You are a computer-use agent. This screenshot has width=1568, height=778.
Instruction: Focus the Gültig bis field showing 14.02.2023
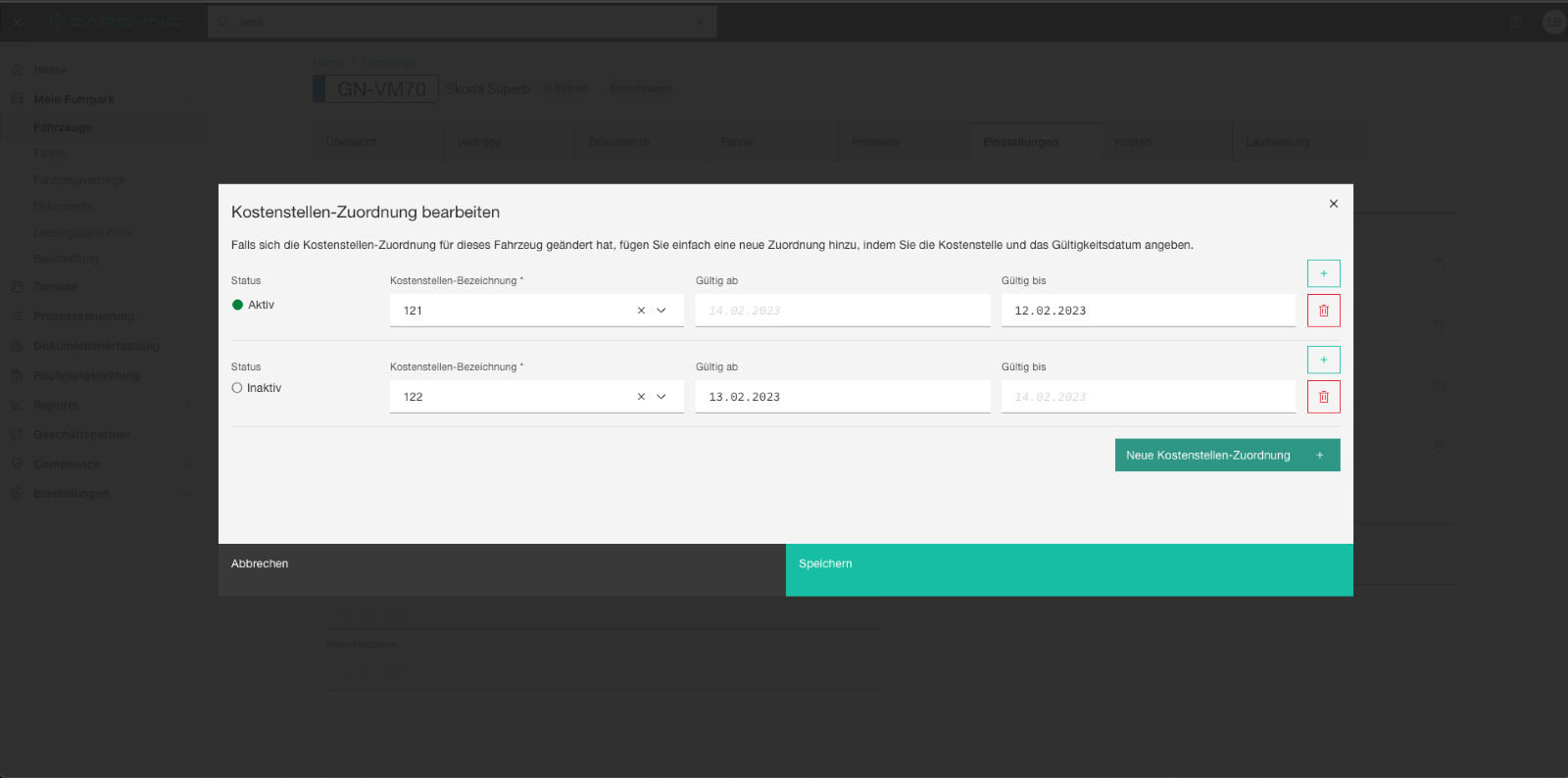tap(1149, 397)
